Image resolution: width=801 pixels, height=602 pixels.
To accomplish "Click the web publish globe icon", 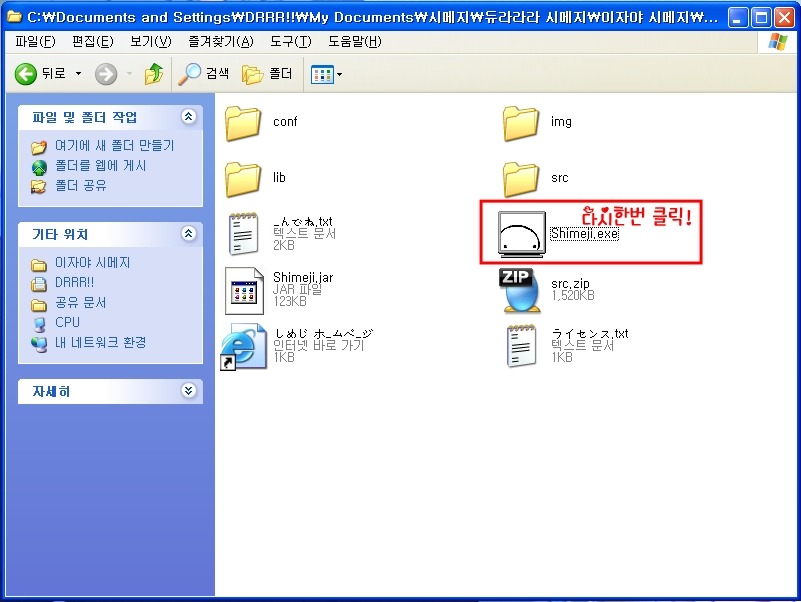I will (x=39, y=167).
